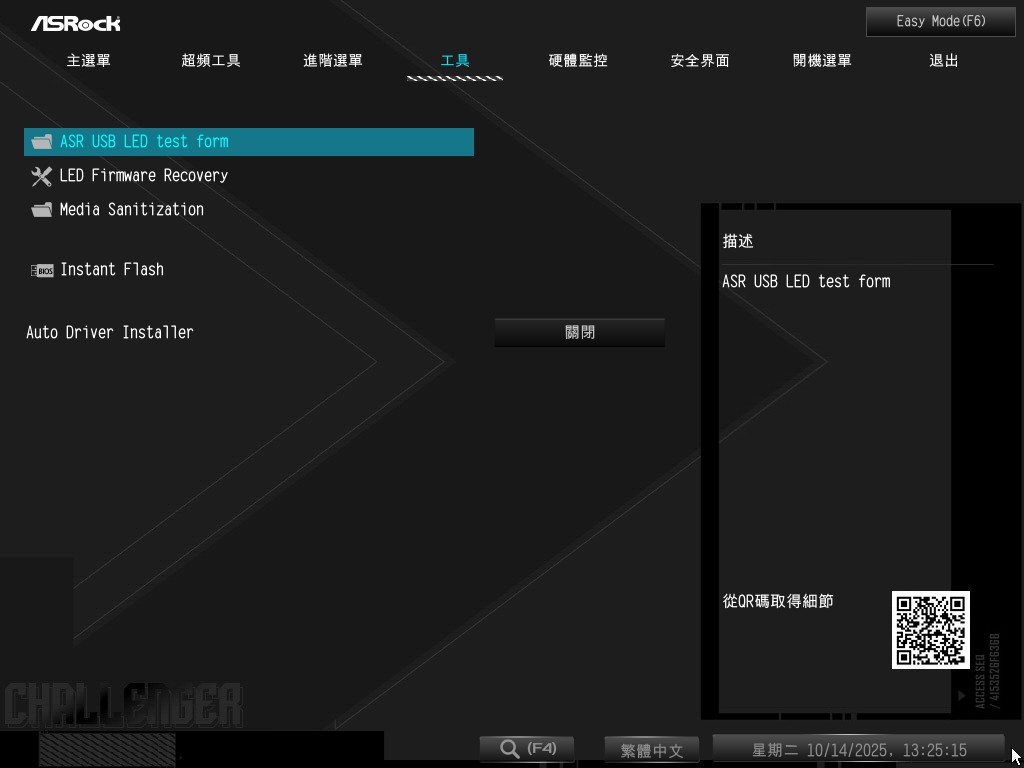1024x768 pixels.
Task: Go to the 進階選單 tab
Action: [333, 61]
